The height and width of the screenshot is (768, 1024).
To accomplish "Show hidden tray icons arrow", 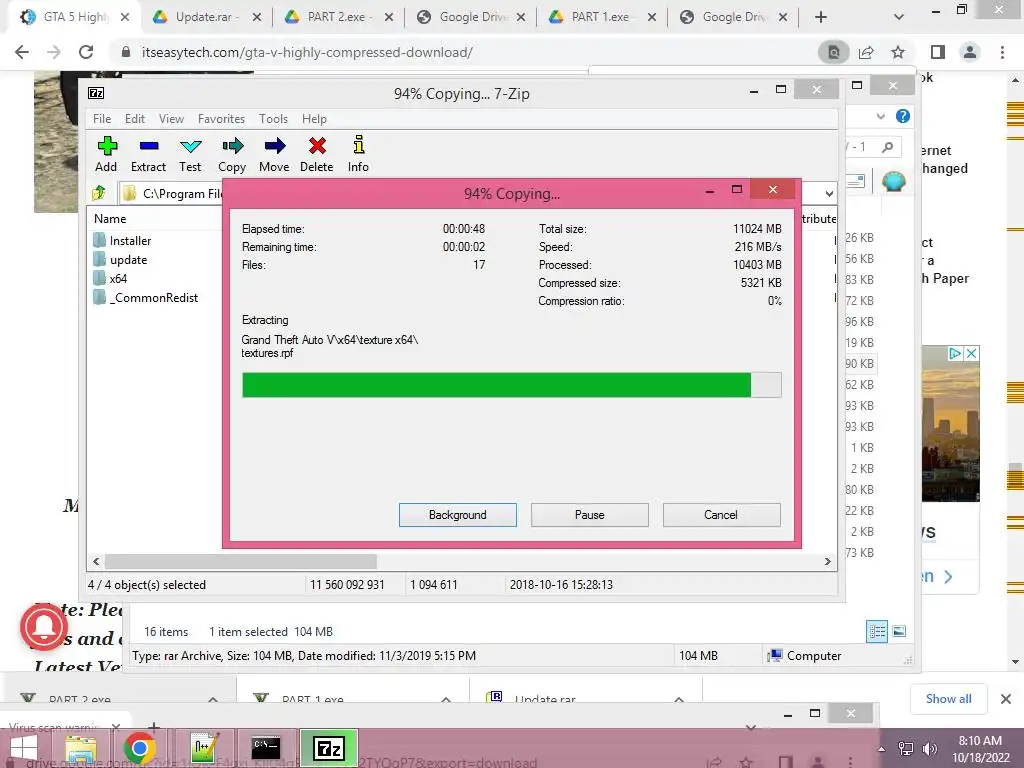I will pyautogui.click(x=882, y=749).
